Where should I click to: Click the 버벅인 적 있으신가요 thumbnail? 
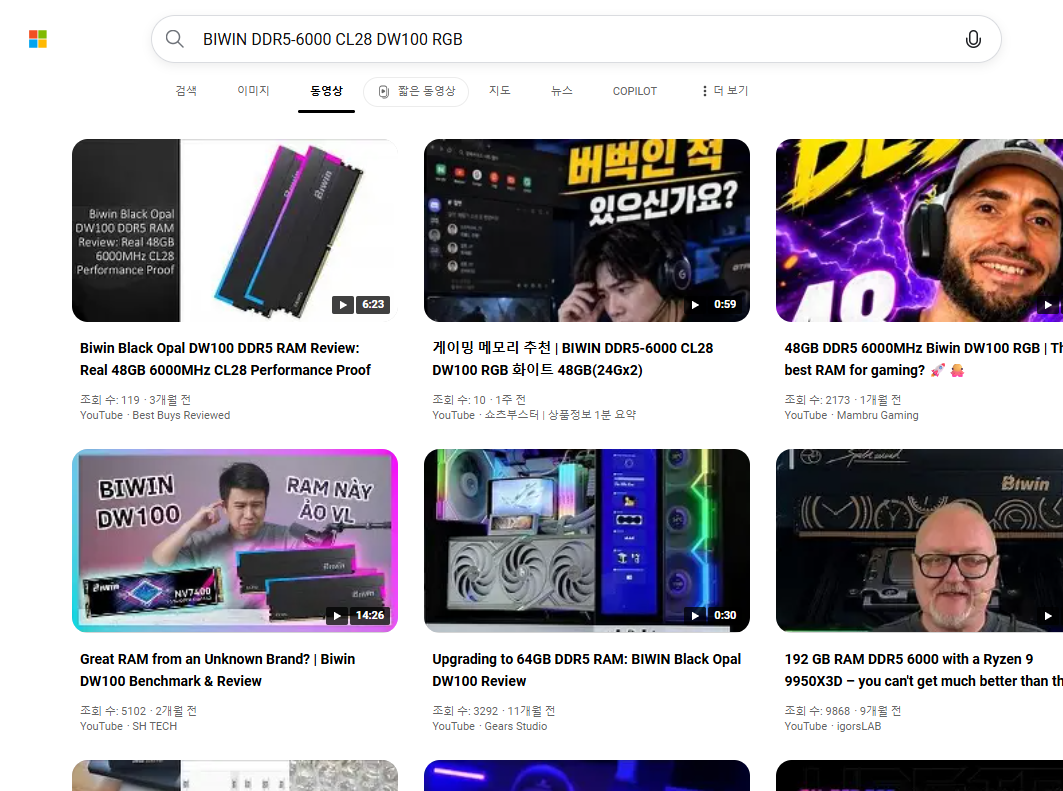click(586, 230)
